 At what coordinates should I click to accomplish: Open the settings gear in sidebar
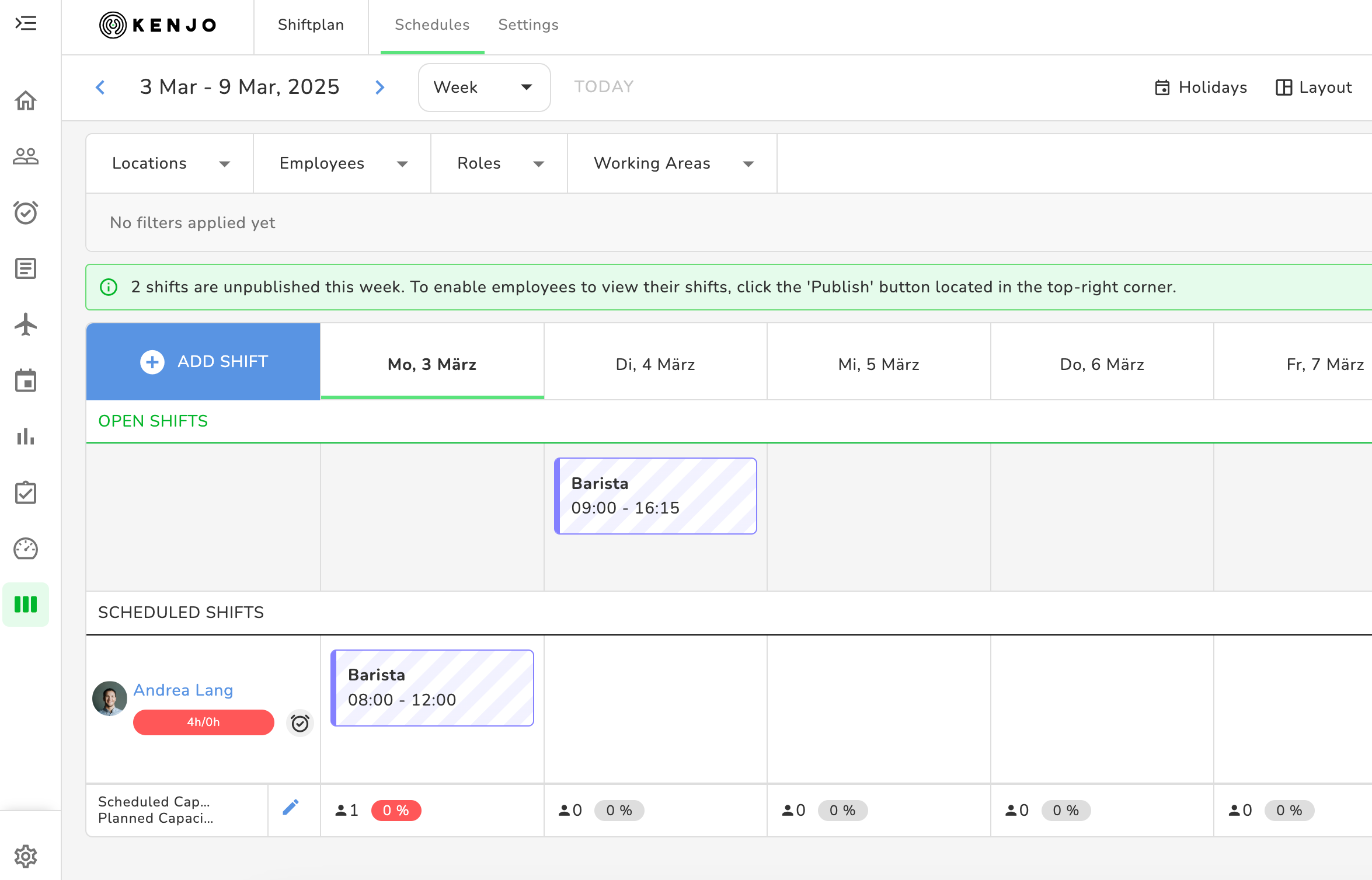[26, 856]
